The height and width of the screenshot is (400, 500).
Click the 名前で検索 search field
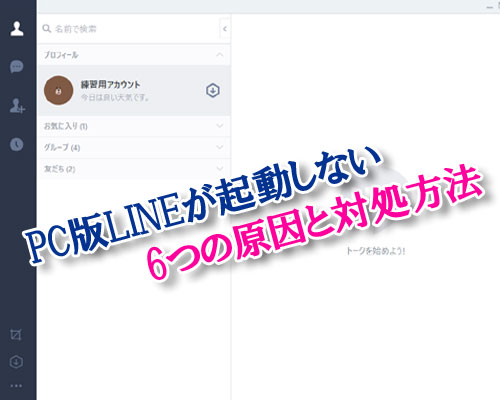(x=130, y=29)
